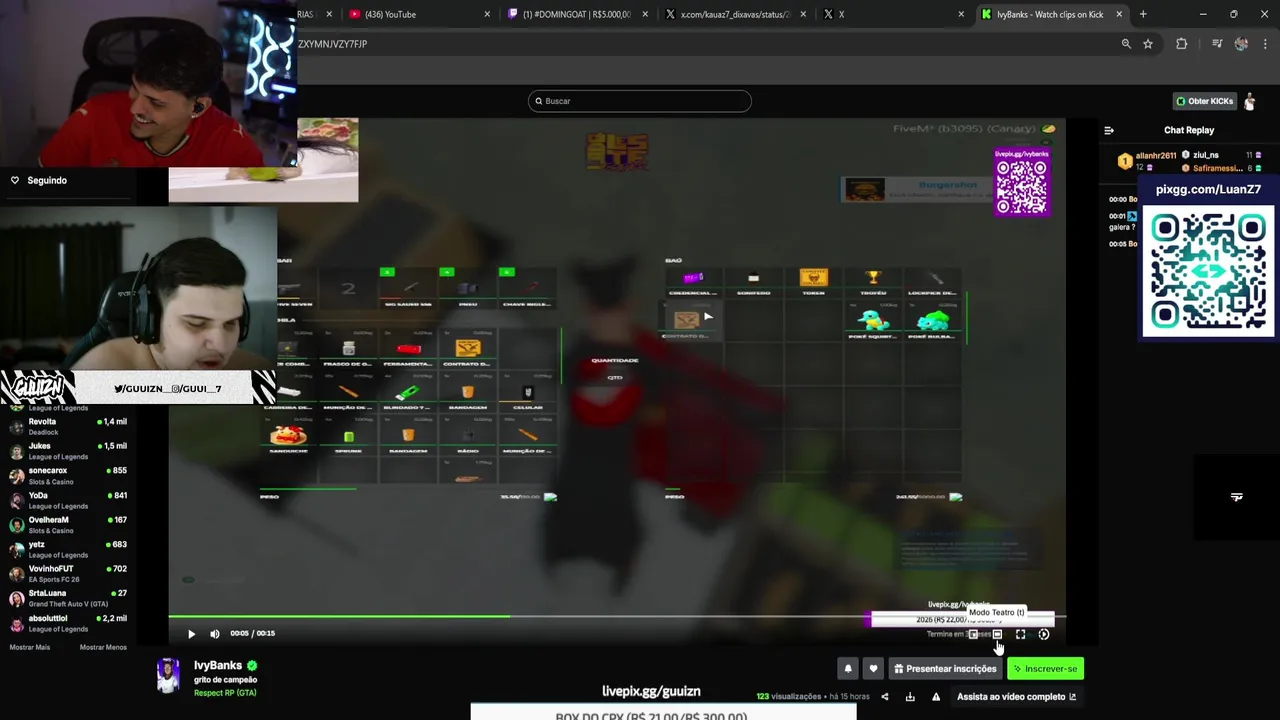This screenshot has height=720, width=1280.
Task: Open playback speed settings icon
Action: pyautogui.click(x=1044, y=634)
